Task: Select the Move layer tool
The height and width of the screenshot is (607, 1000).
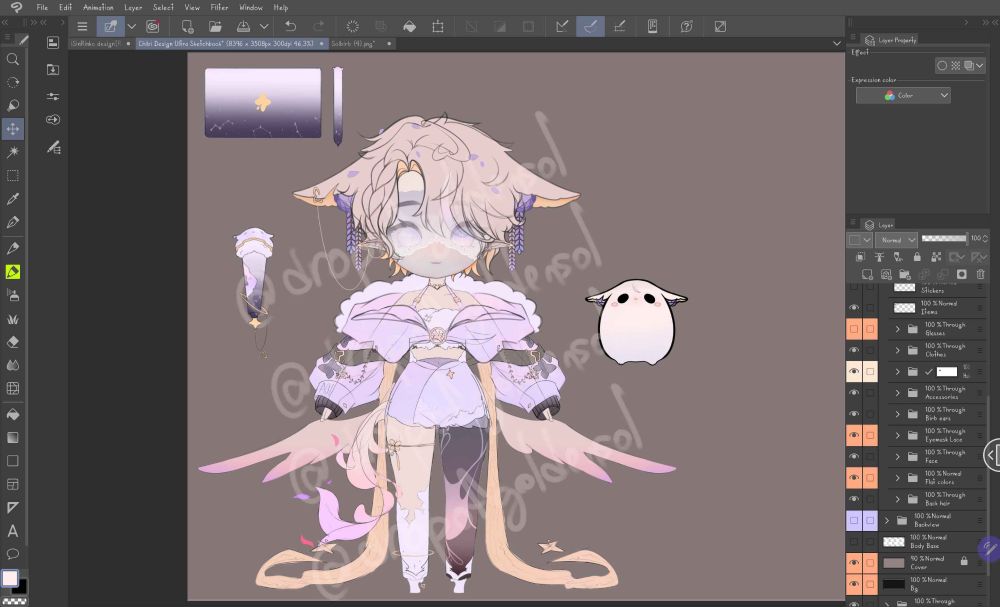Action: click(12, 129)
